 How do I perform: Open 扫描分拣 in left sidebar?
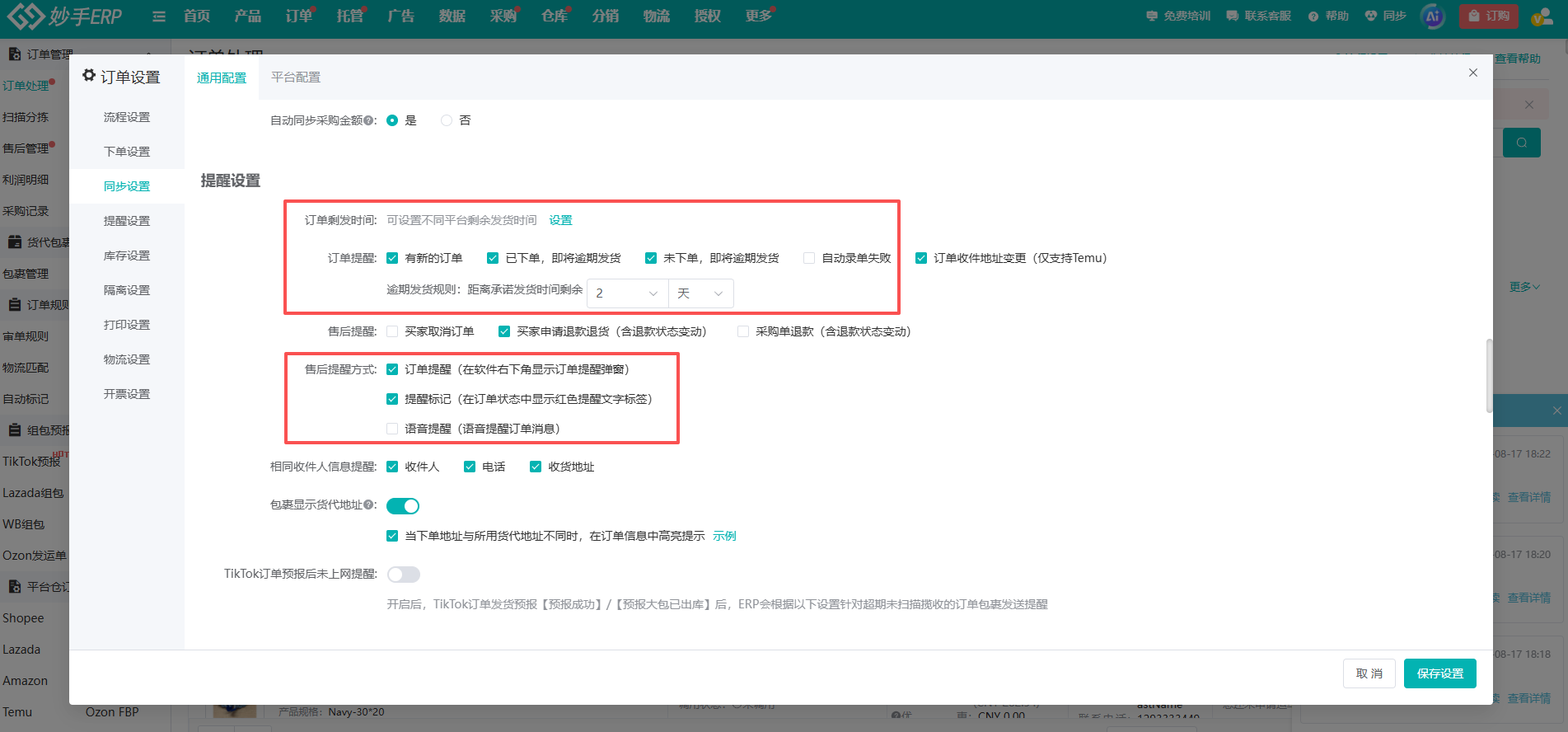[26, 117]
